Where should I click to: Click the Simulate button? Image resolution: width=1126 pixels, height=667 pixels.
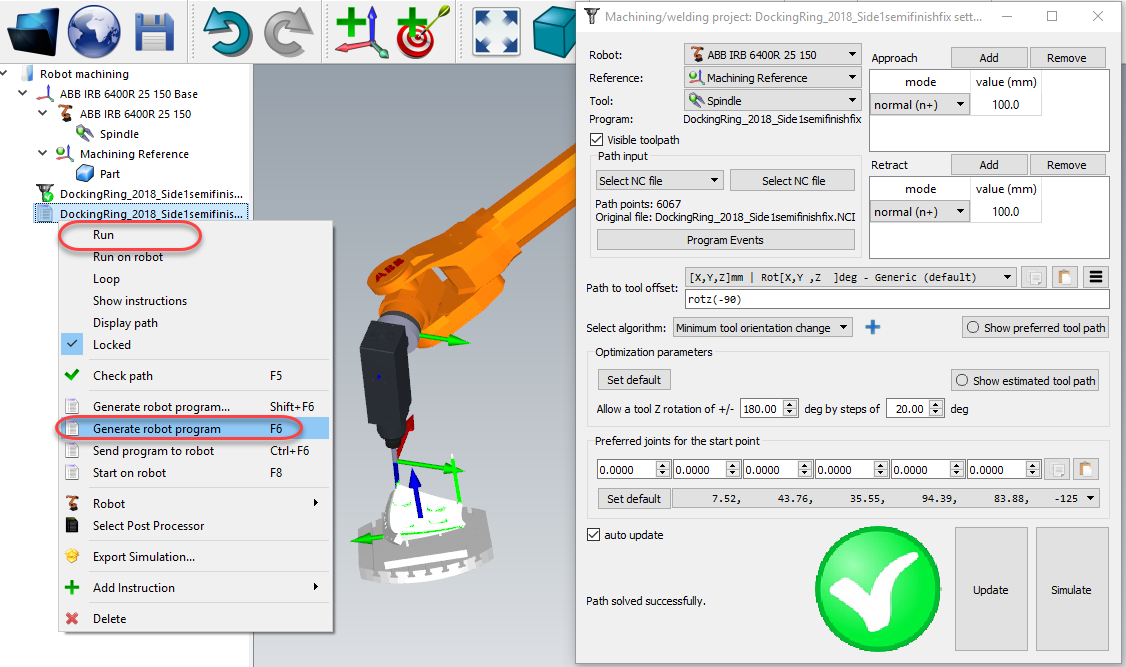[x=1071, y=589]
